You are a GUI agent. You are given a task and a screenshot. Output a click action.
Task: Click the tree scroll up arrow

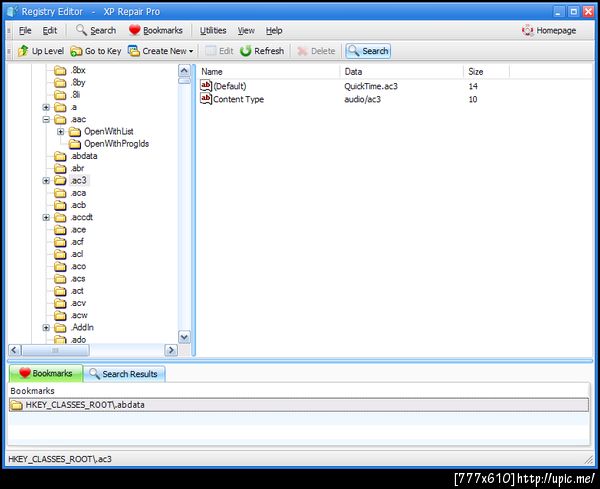coord(184,70)
